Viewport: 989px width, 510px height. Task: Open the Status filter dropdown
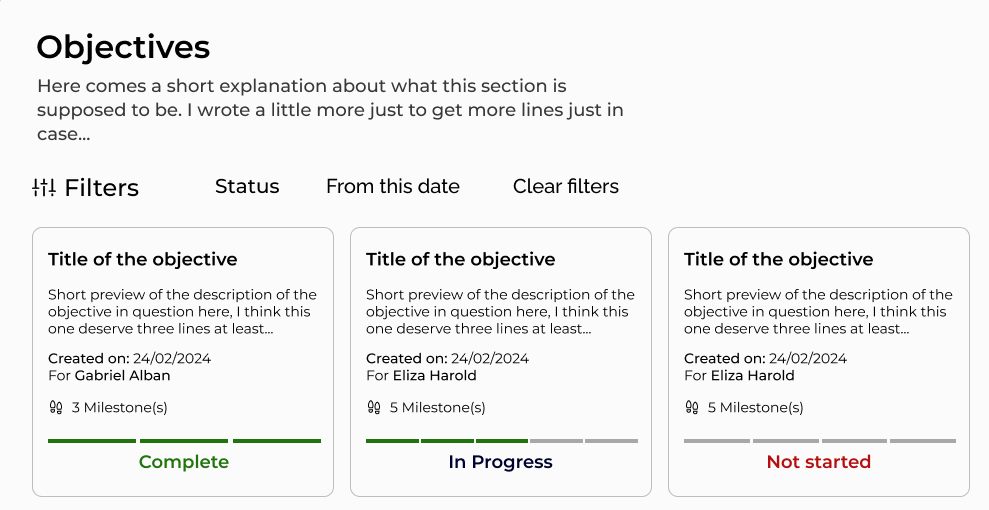click(x=247, y=187)
